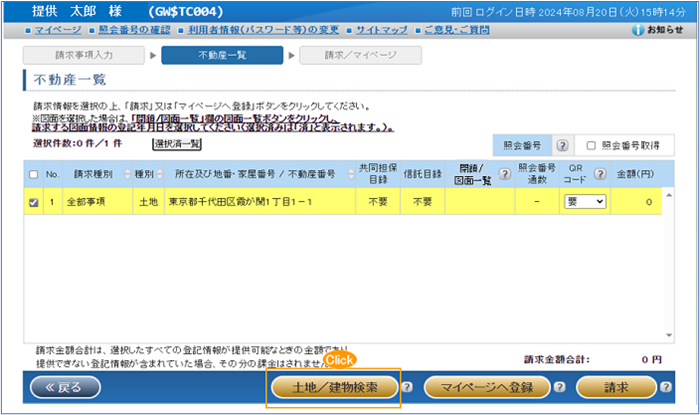700x415 pixels.
Task: Click the help icon next to 請求 button
Action: 666,388
